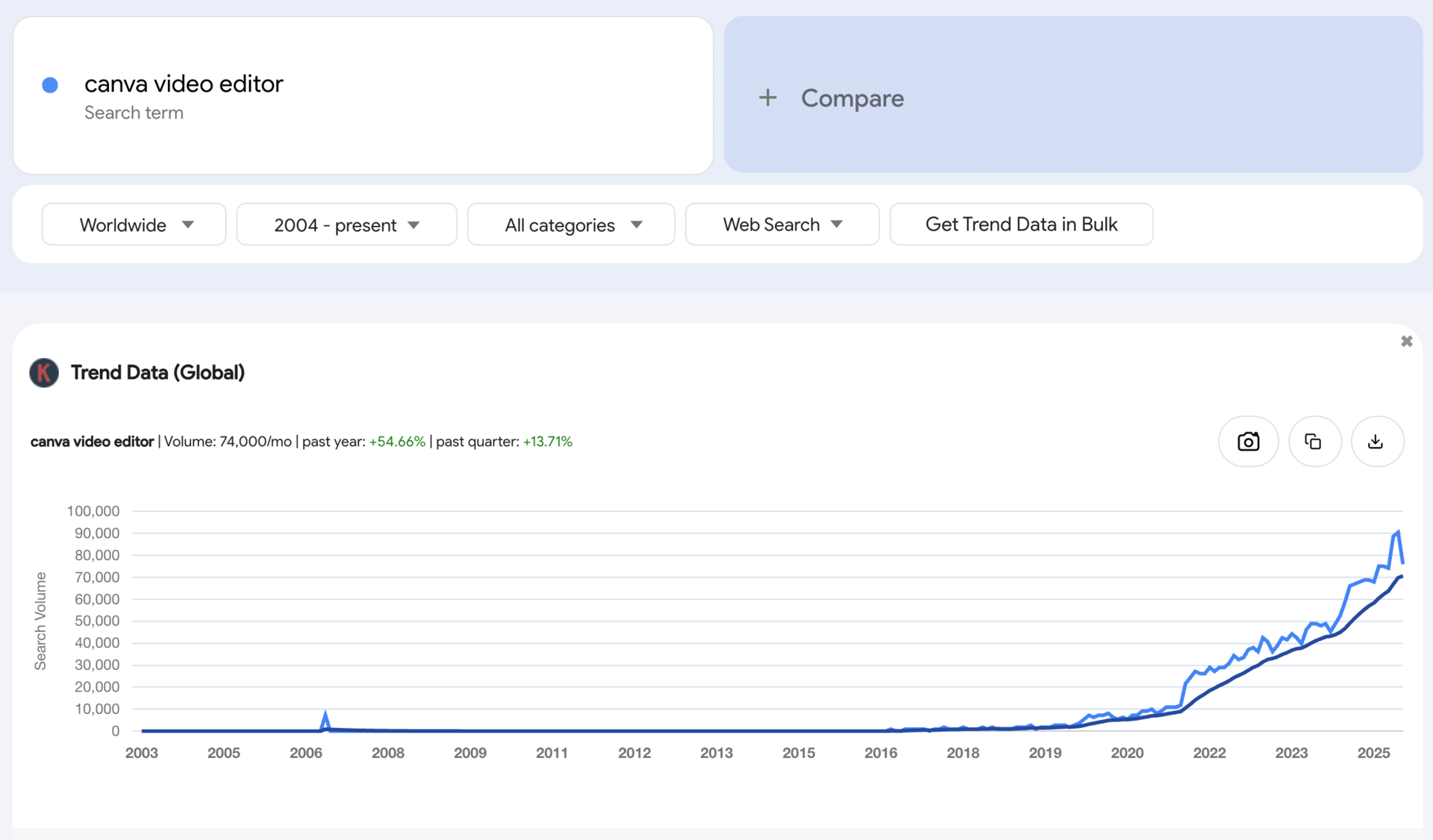The image size is (1433, 840).
Task: Click the blue dot beside search term
Action: pyautogui.click(x=50, y=85)
